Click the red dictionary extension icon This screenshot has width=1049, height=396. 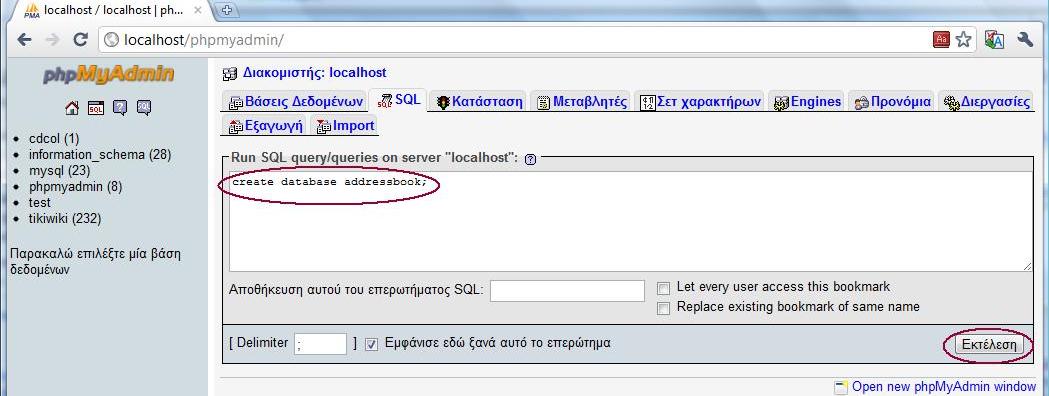click(941, 39)
